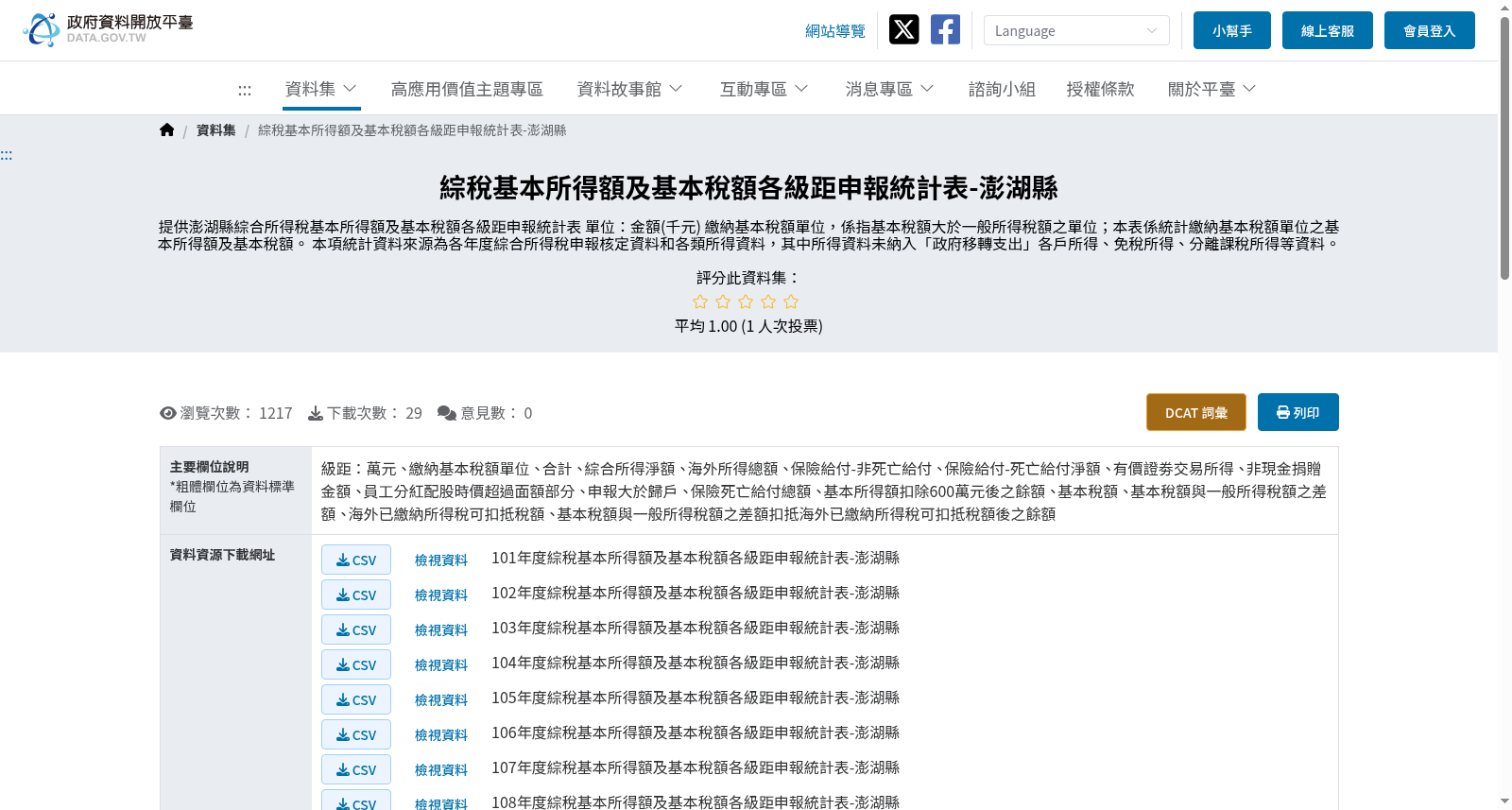Screen dimensions: 1512x810
Task: Click the 列印 print button
Action: pos(1298,412)
